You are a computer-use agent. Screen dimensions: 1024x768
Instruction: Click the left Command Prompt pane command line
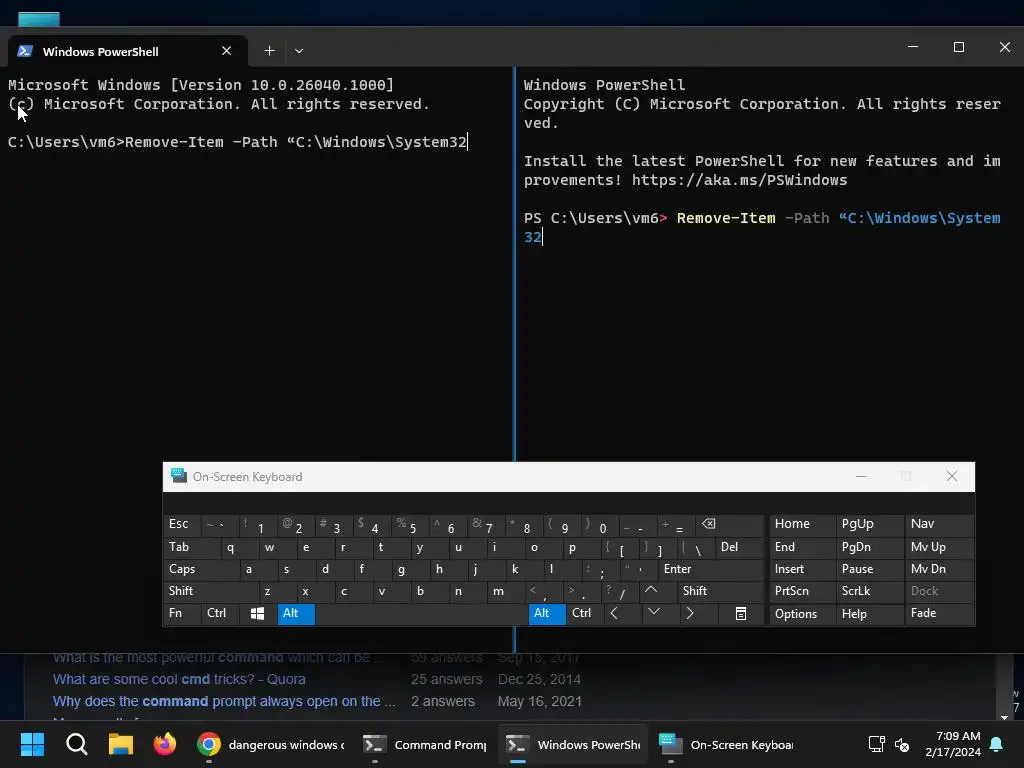238,142
